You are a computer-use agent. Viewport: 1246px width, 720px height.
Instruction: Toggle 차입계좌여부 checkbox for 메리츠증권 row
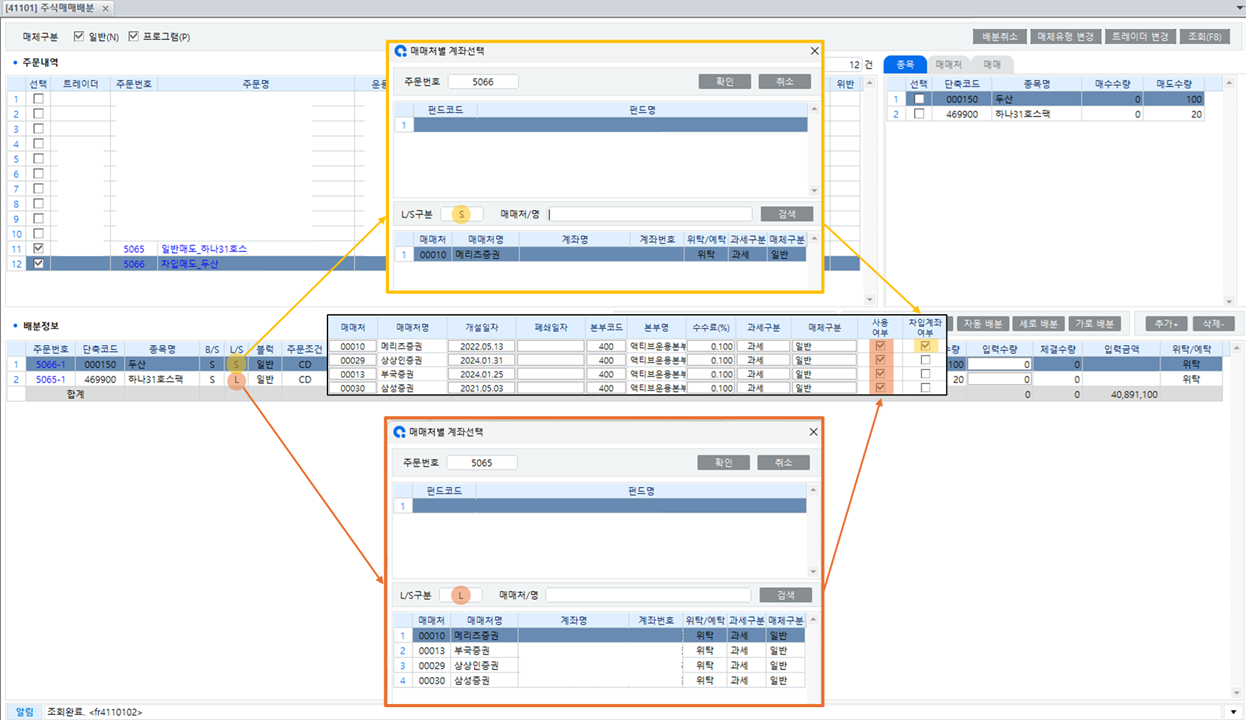click(925, 346)
